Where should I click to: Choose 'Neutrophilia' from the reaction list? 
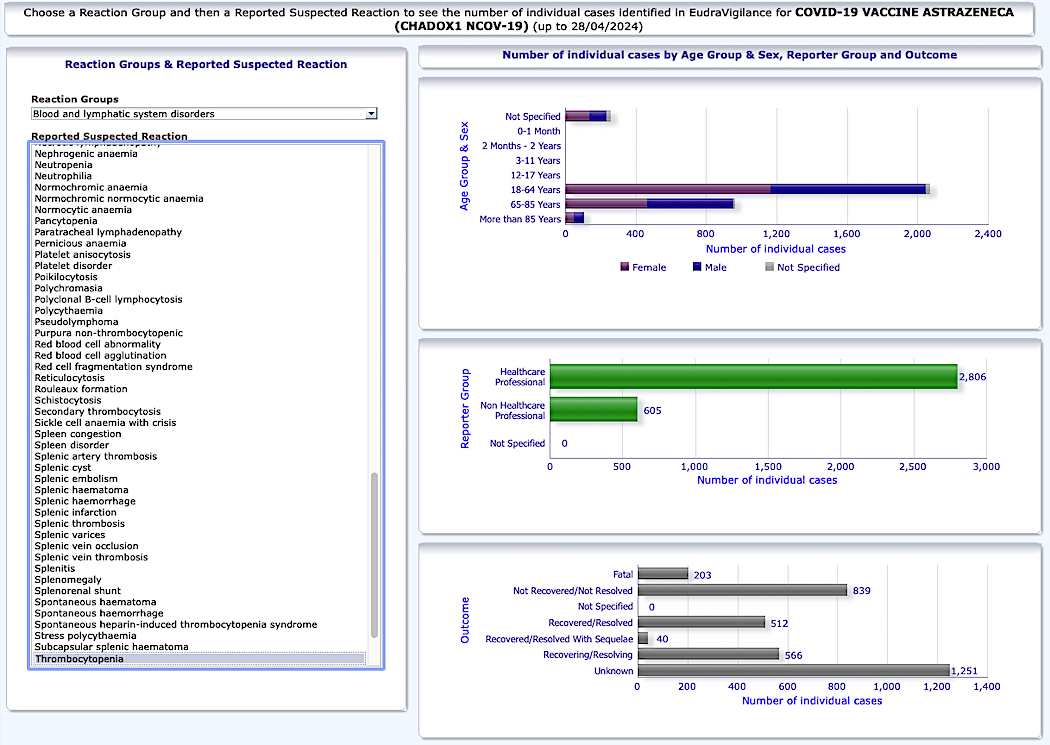pos(63,176)
